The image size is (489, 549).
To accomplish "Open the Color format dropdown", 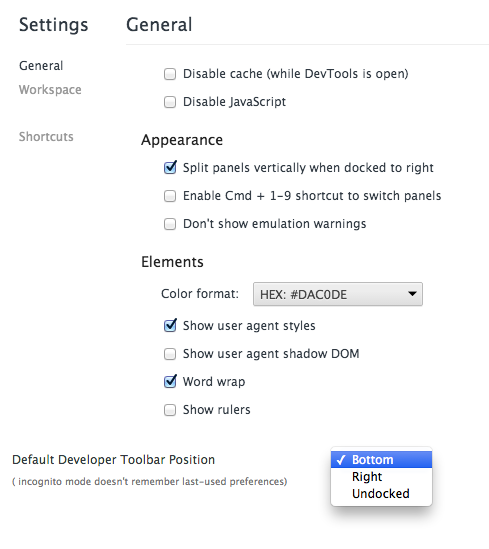I will pyautogui.click(x=338, y=294).
